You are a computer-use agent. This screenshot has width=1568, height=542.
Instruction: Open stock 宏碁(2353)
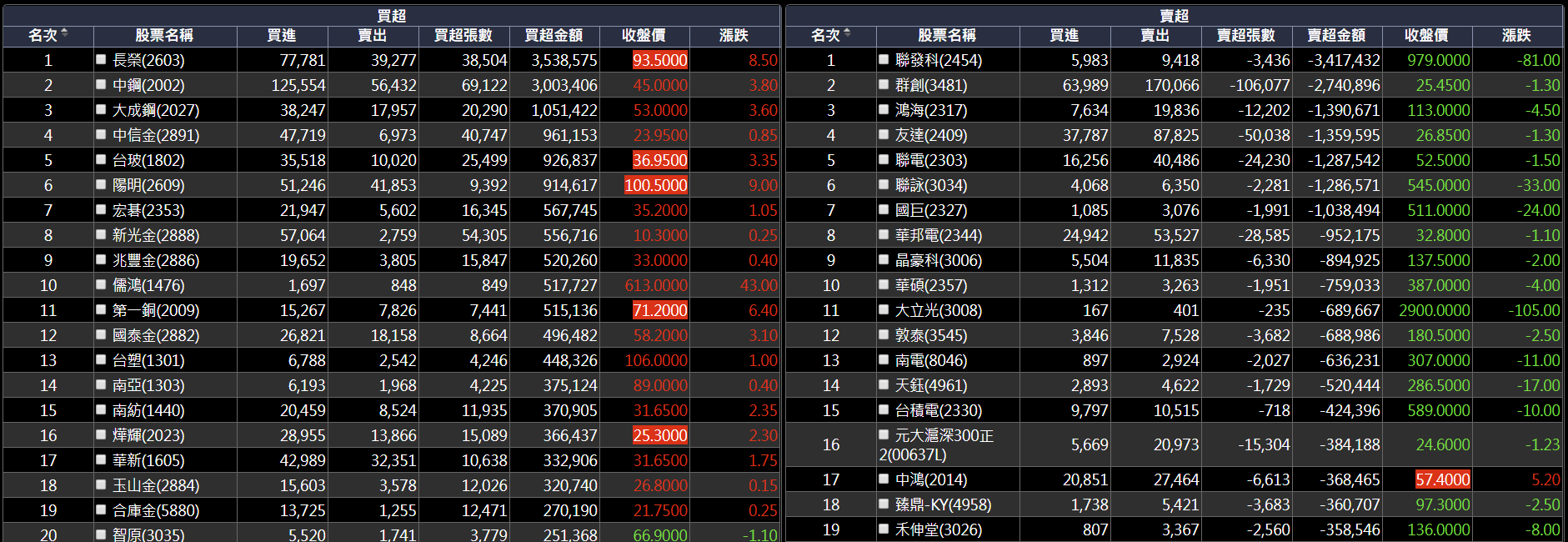pos(148,210)
